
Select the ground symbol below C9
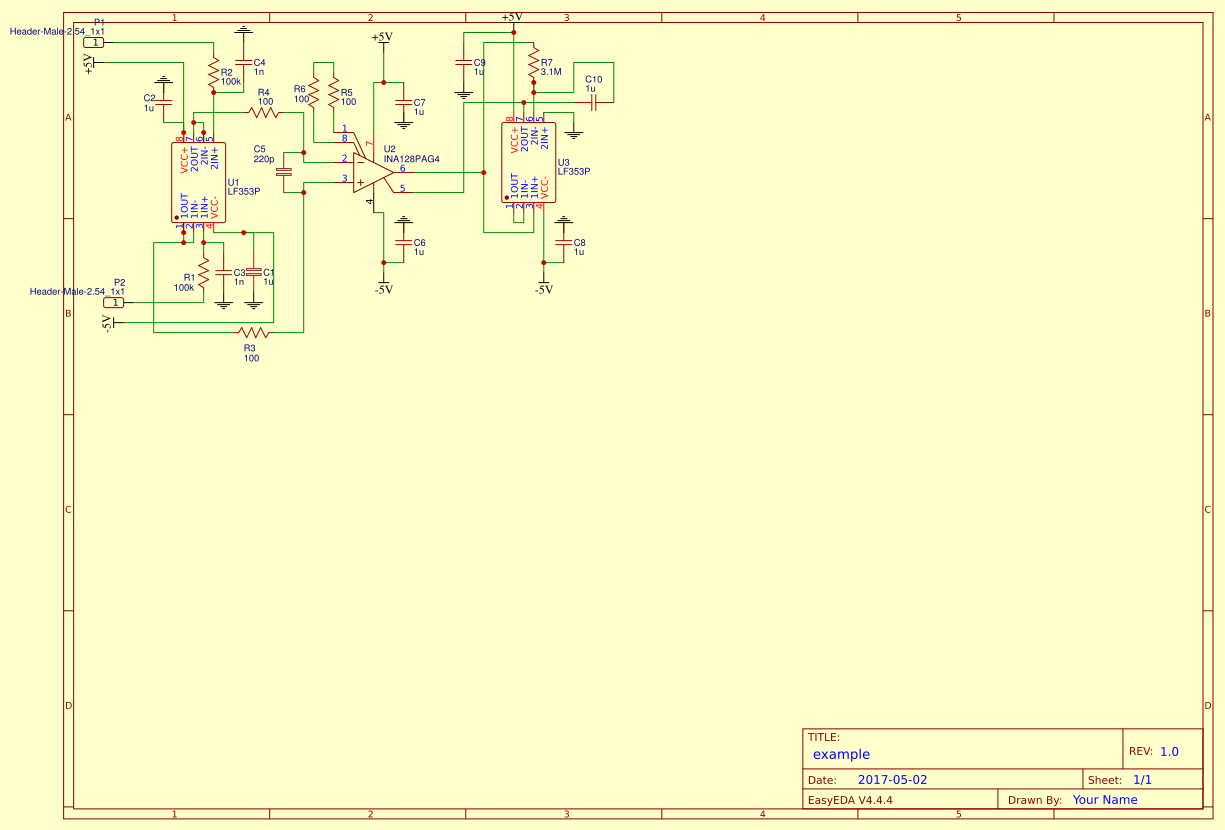tap(463, 94)
